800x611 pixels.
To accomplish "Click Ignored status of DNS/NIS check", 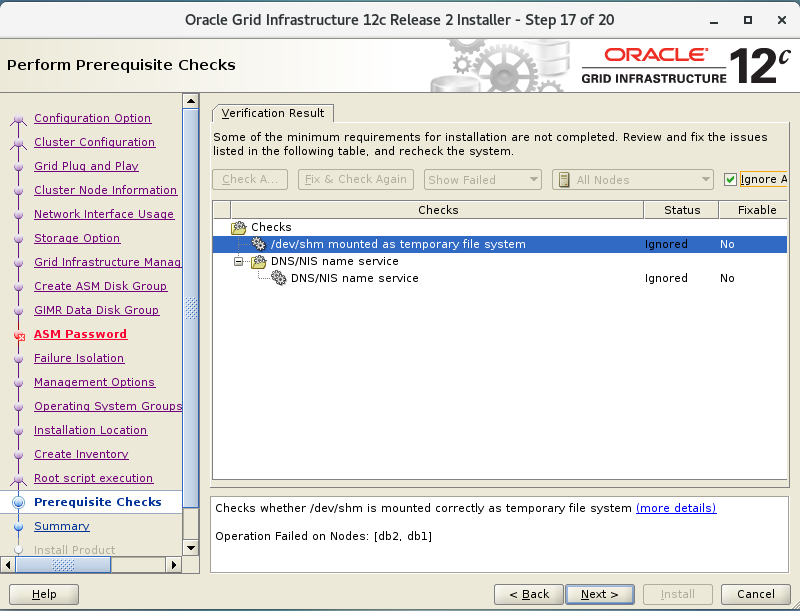I will coord(666,278).
